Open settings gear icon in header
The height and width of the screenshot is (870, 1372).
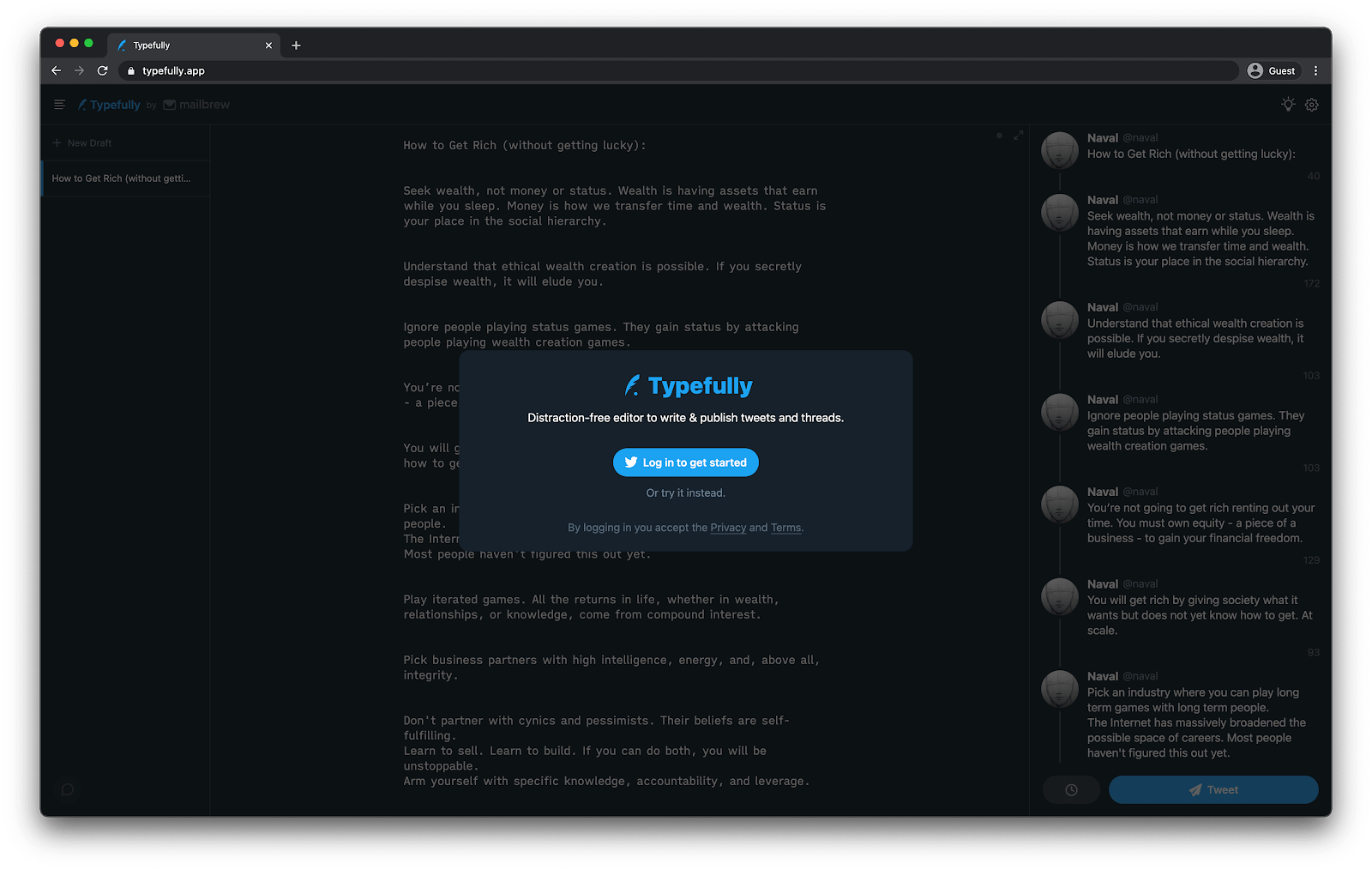[1312, 105]
